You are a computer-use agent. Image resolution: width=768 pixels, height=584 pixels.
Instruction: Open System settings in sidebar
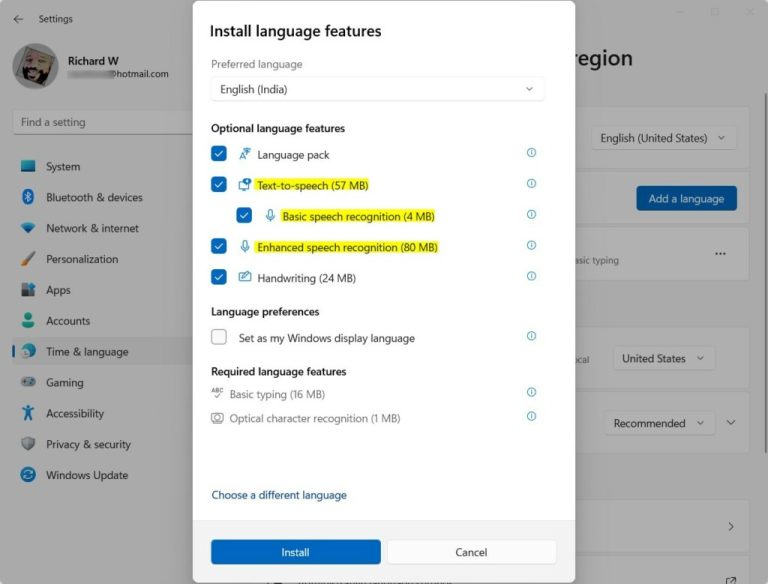tap(103, 167)
